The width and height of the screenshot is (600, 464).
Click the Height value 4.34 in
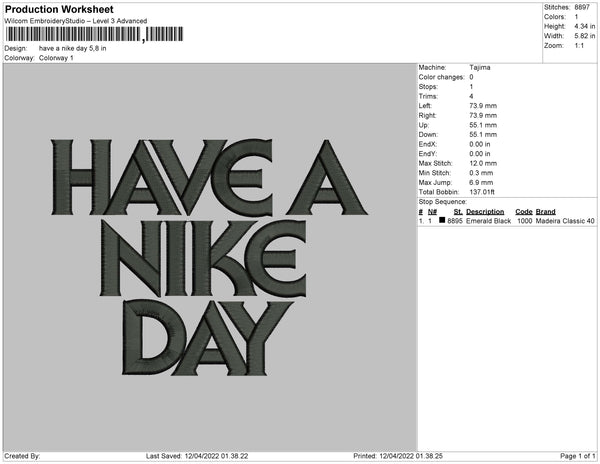pyautogui.click(x=585, y=26)
